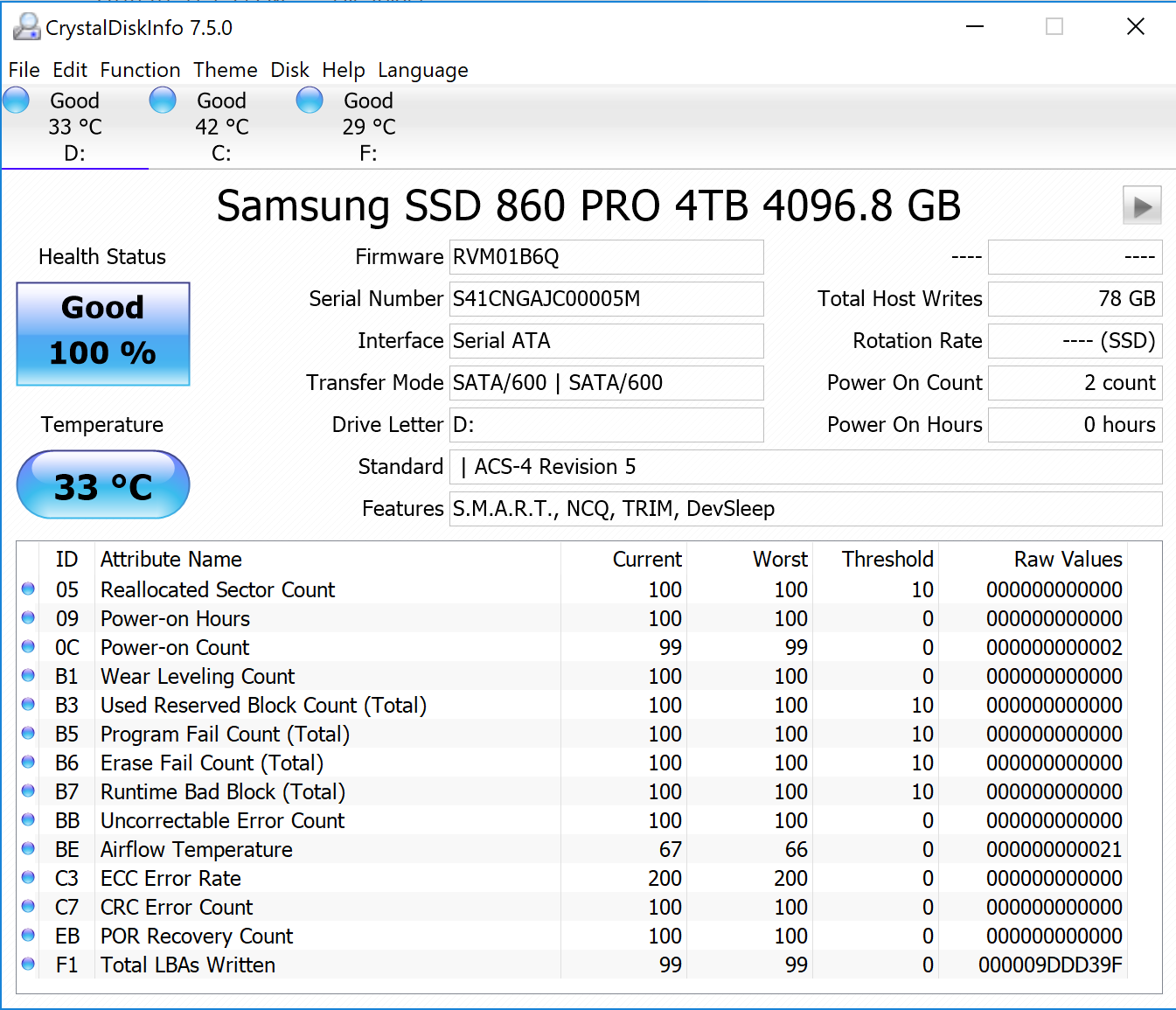This screenshot has height=1010, width=1176.
Task: Click status dot beside Reallocated Sector Count
Action: pyautogui.click(x=28, y=589)
